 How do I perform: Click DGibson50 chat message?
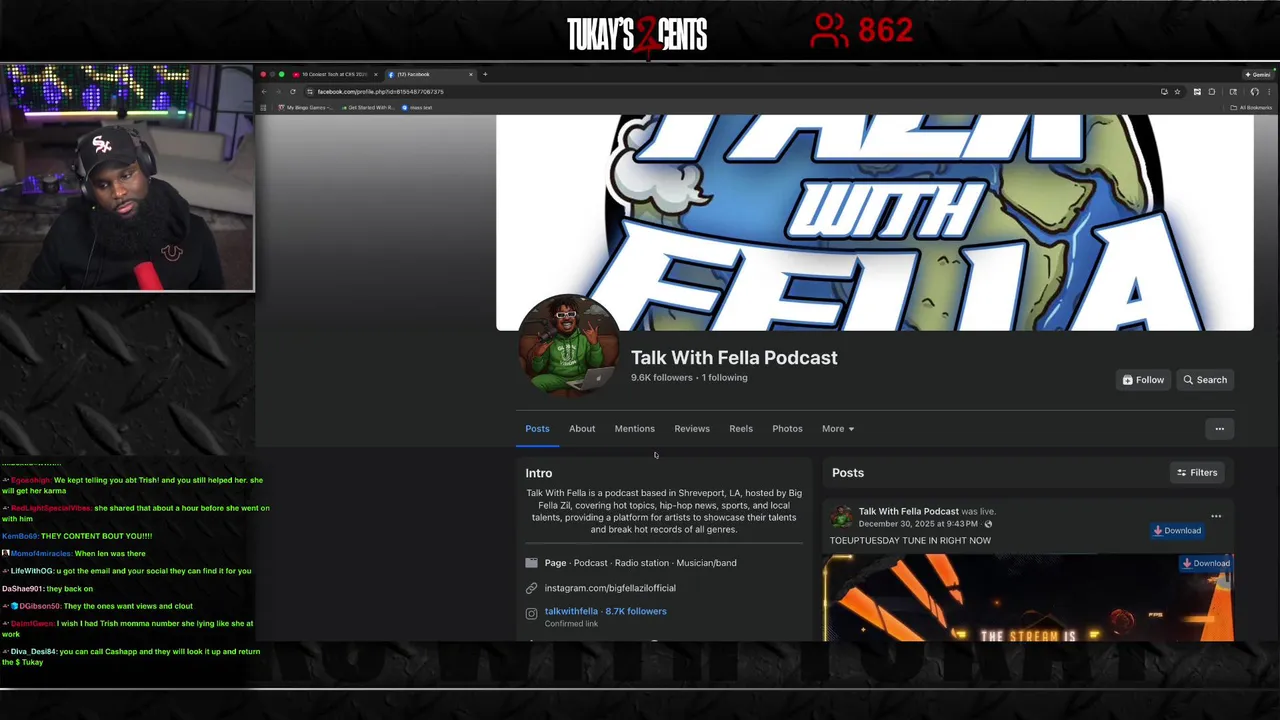[x=98, y=606]
